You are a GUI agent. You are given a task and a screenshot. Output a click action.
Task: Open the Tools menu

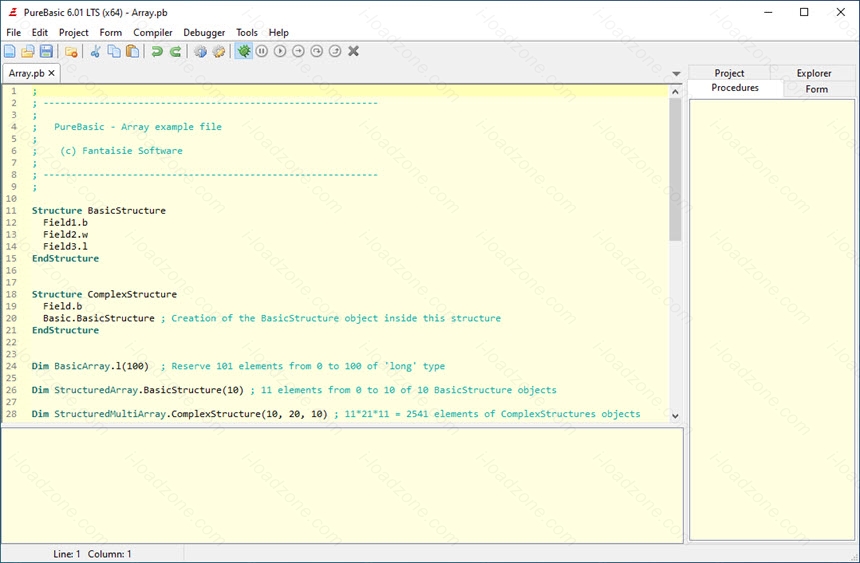247,32
